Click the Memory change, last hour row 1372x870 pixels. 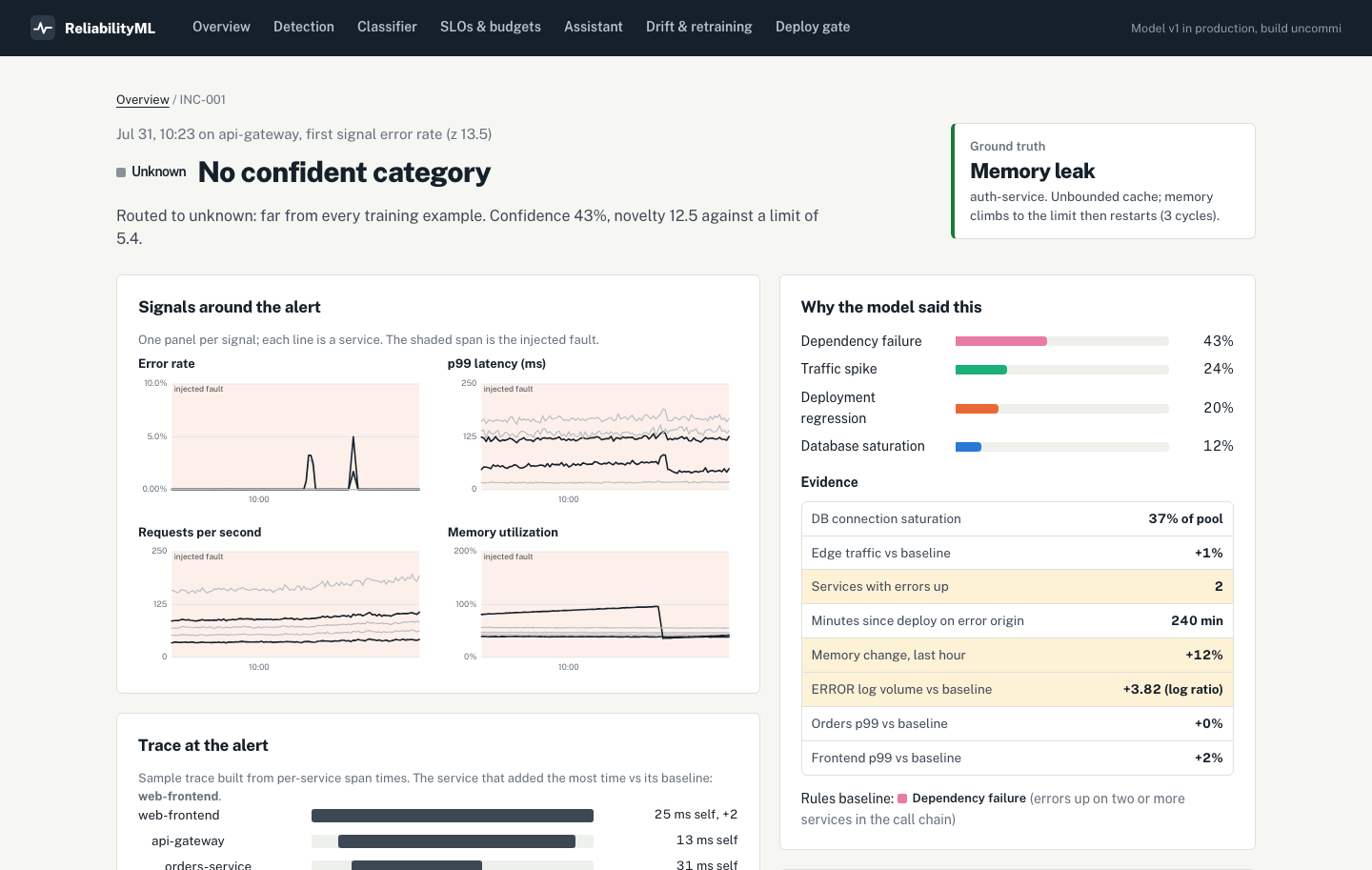point(1017,656)
